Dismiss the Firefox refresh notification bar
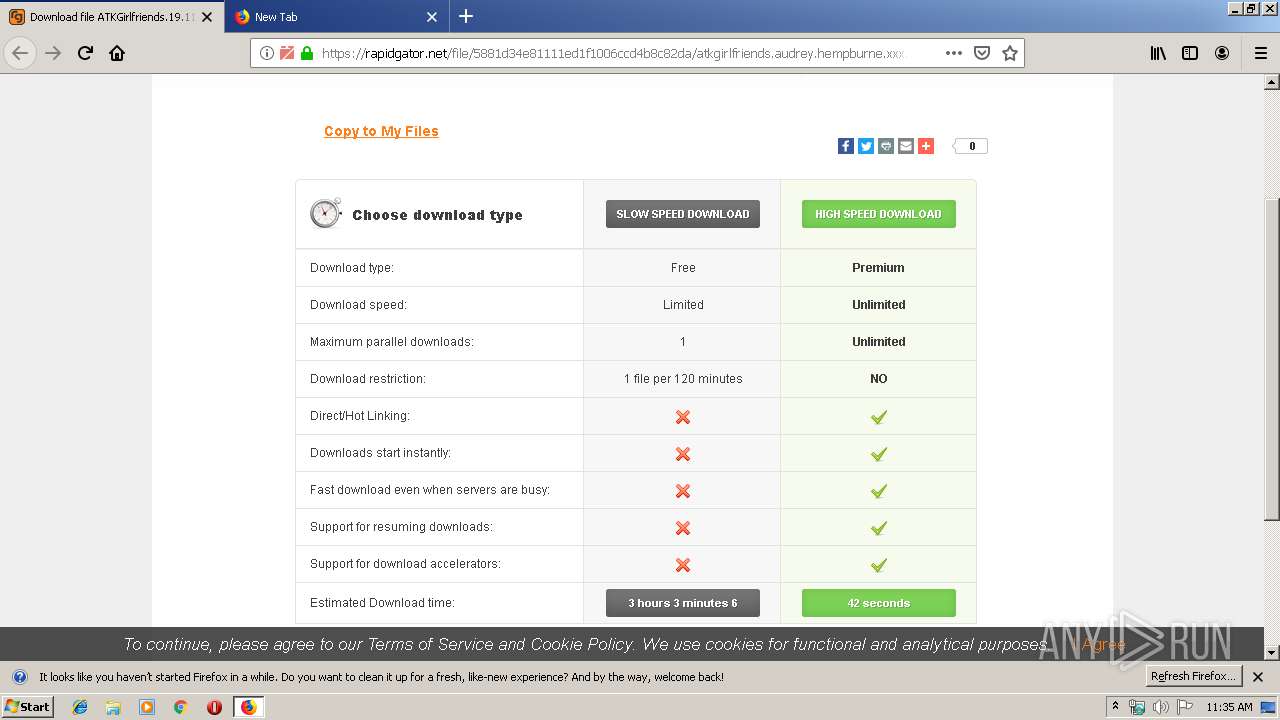 click(x=1258, y=677)
